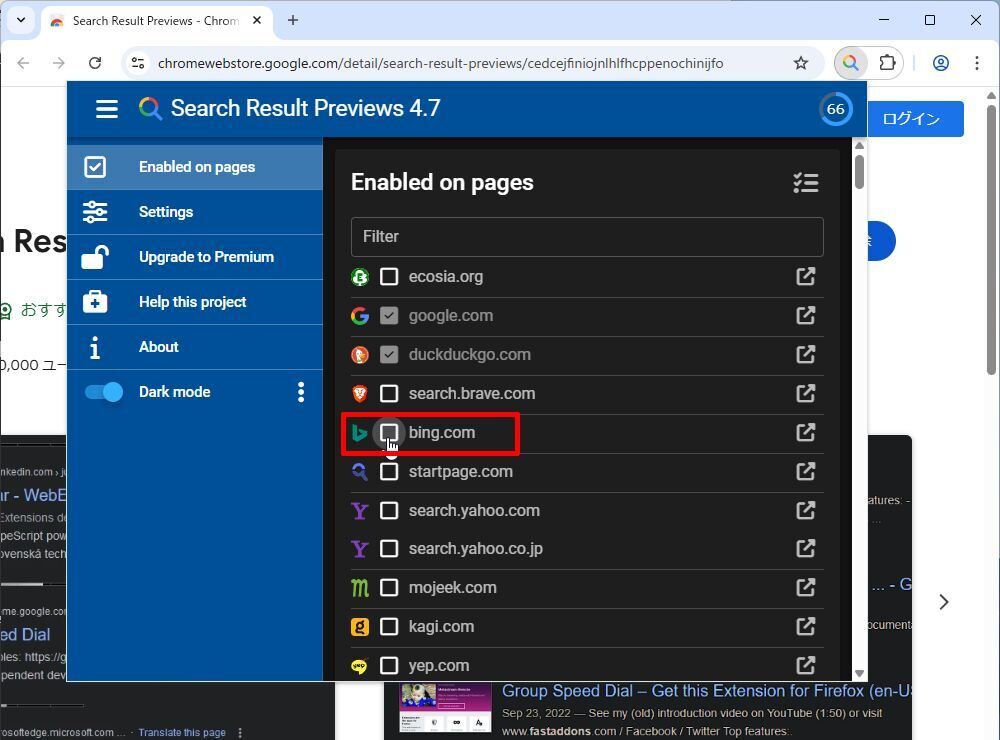Check the search.yahoo.co.jp checkbox
The width and height of the screenshot is (1000, 740).
pos(389,549)
